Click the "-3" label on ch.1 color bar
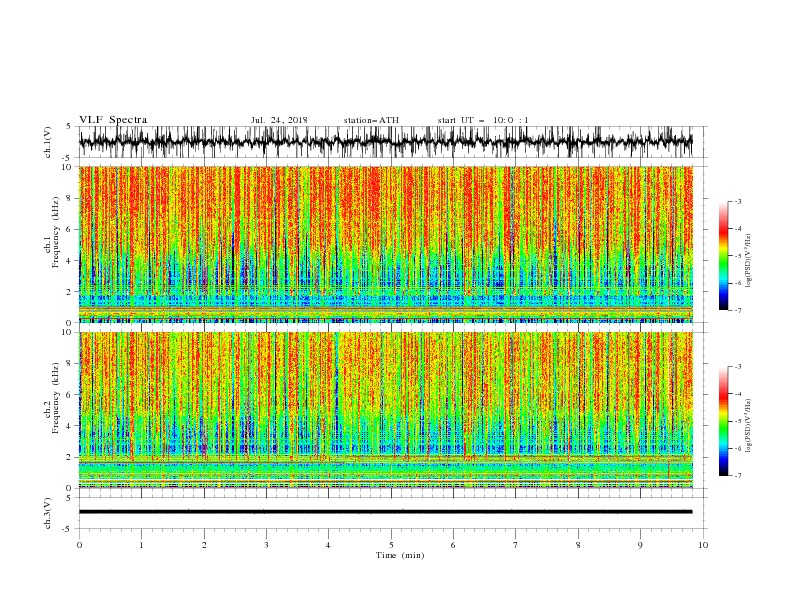Image resolution: width=792 pixels, height=612 pixels. [x=737, y=201]
